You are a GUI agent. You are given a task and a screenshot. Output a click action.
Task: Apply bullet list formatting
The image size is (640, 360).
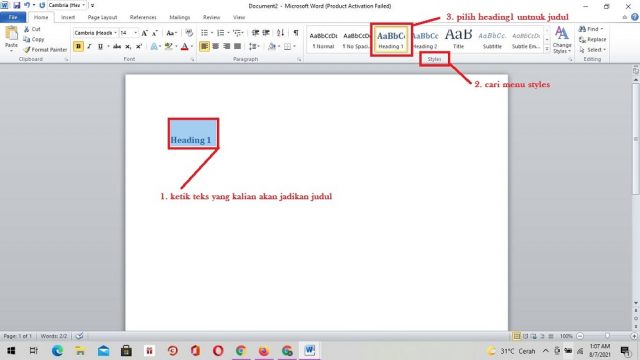point(204,33)
